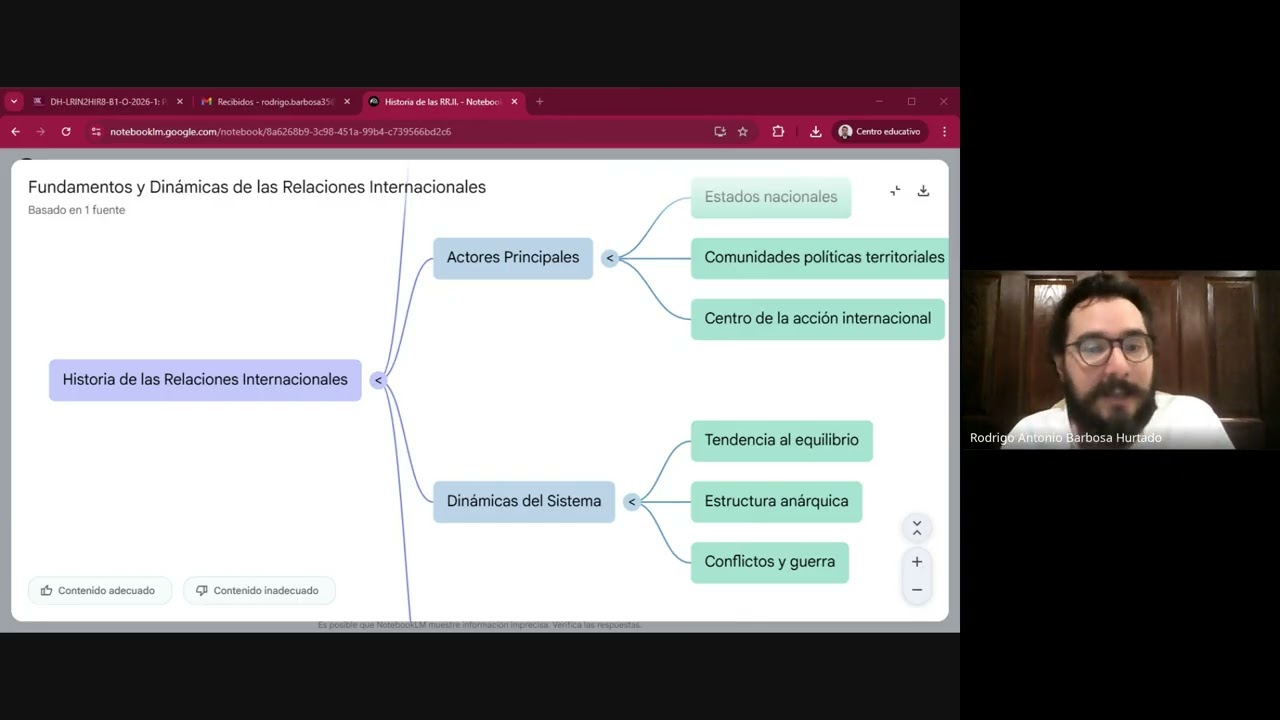Viewport: 1280px width, 720px height.
Task: Open the Conflictos y guerra node
Action: click(770, 562)
